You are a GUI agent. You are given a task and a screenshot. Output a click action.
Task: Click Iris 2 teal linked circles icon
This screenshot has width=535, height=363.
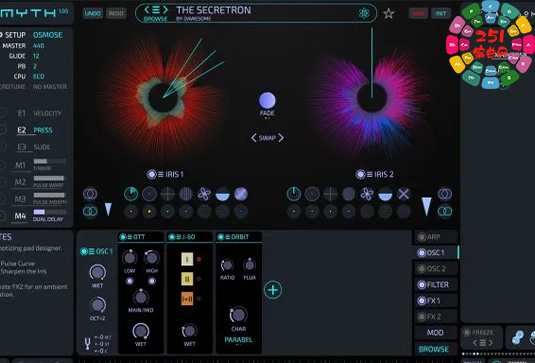pos(445,211)
